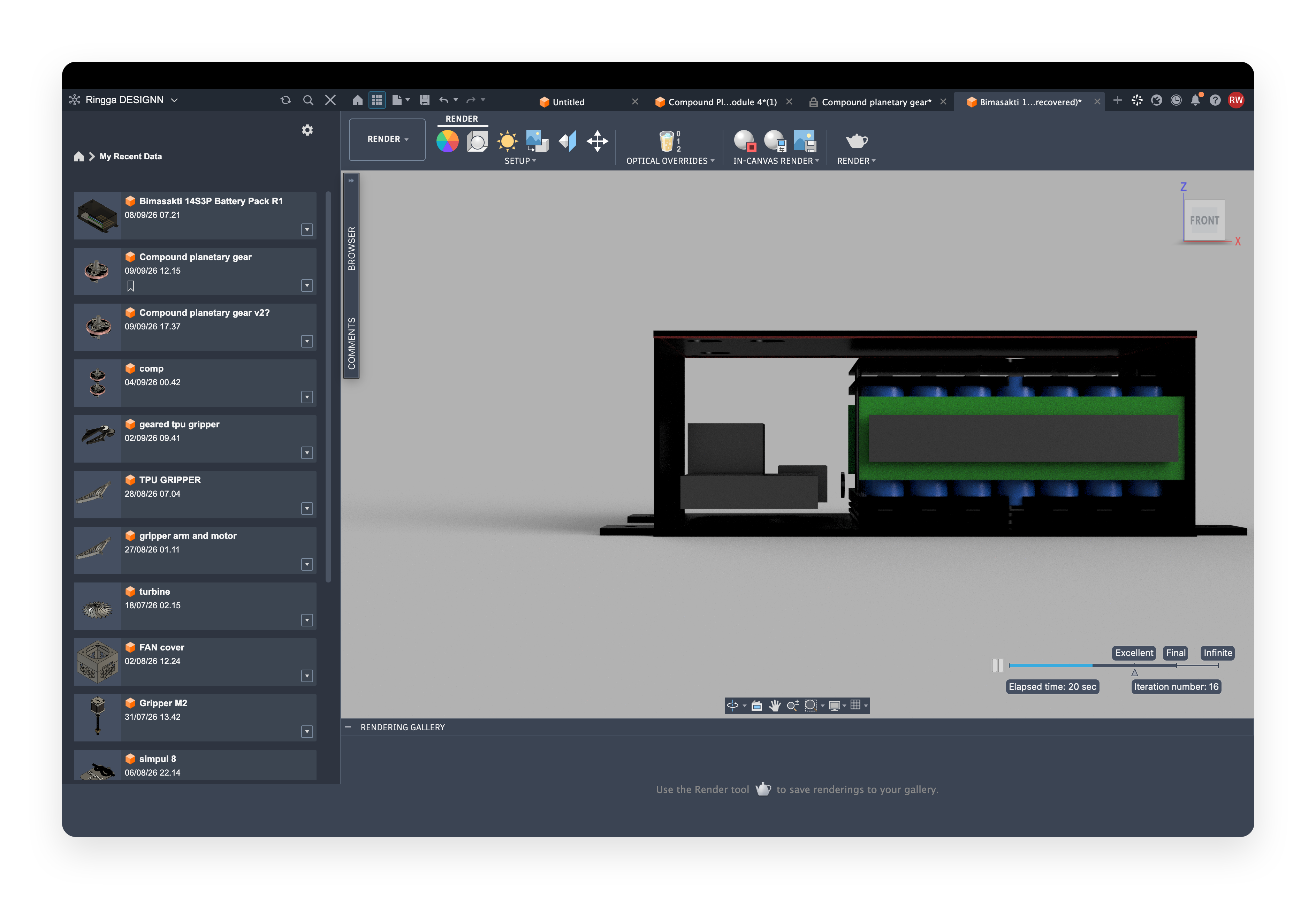Pause the in-canvas rendering

tap(998, 665)
